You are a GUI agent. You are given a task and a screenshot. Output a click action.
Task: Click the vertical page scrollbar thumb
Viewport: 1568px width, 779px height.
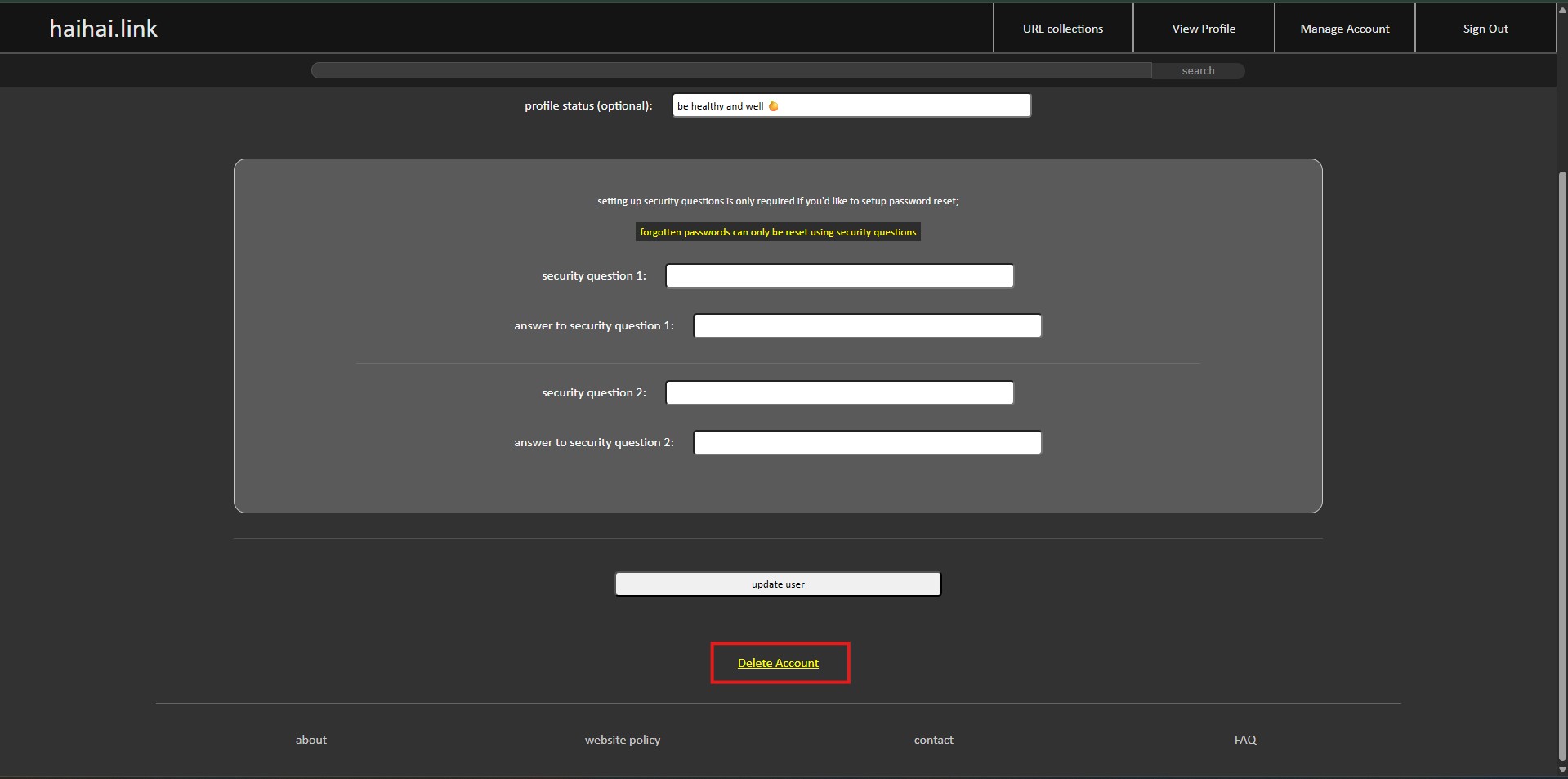[x=1562, y=466]
